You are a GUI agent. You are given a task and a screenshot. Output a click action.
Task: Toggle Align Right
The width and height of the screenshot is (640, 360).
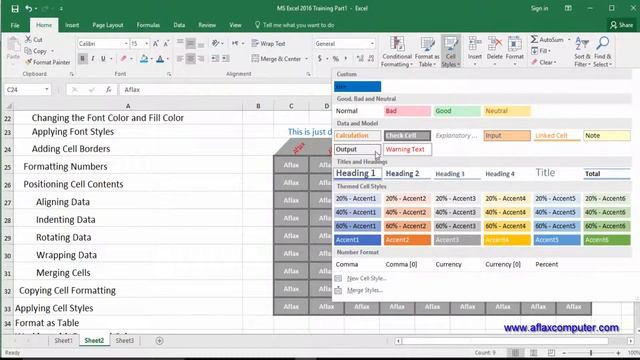click(x=200, y=59)
